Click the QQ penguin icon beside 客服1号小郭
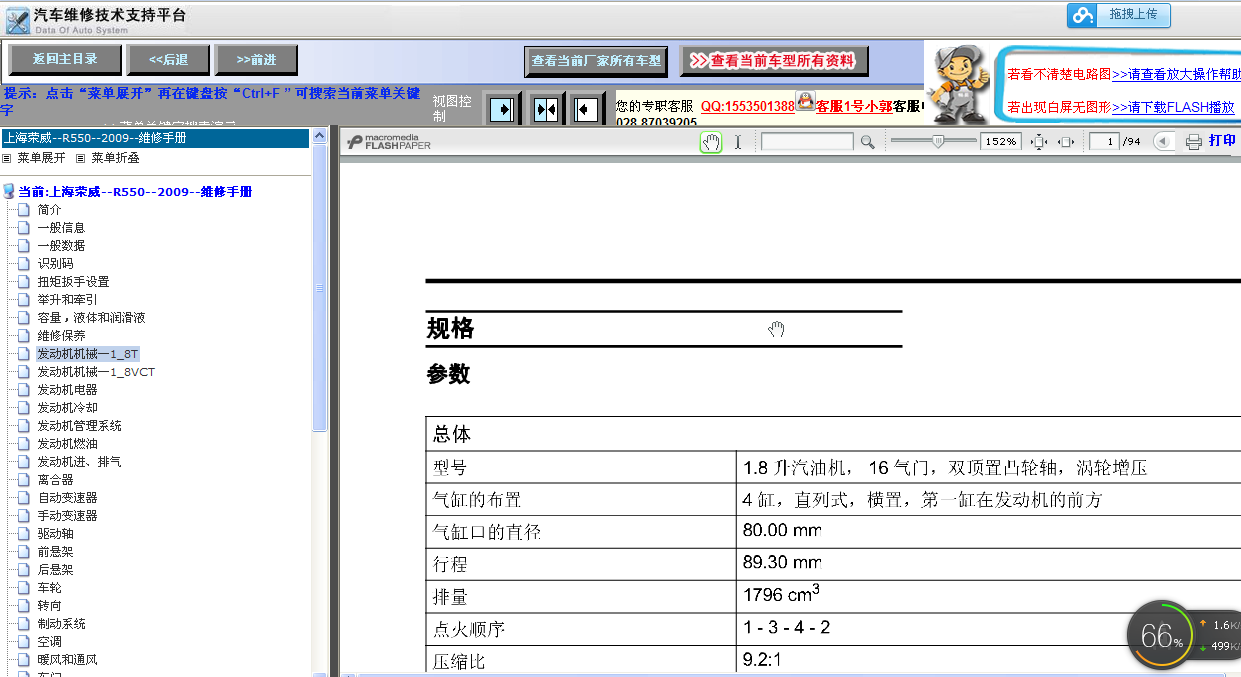Image resolution: width=1241 pixels, height=677 pixels. pos(805,102)
